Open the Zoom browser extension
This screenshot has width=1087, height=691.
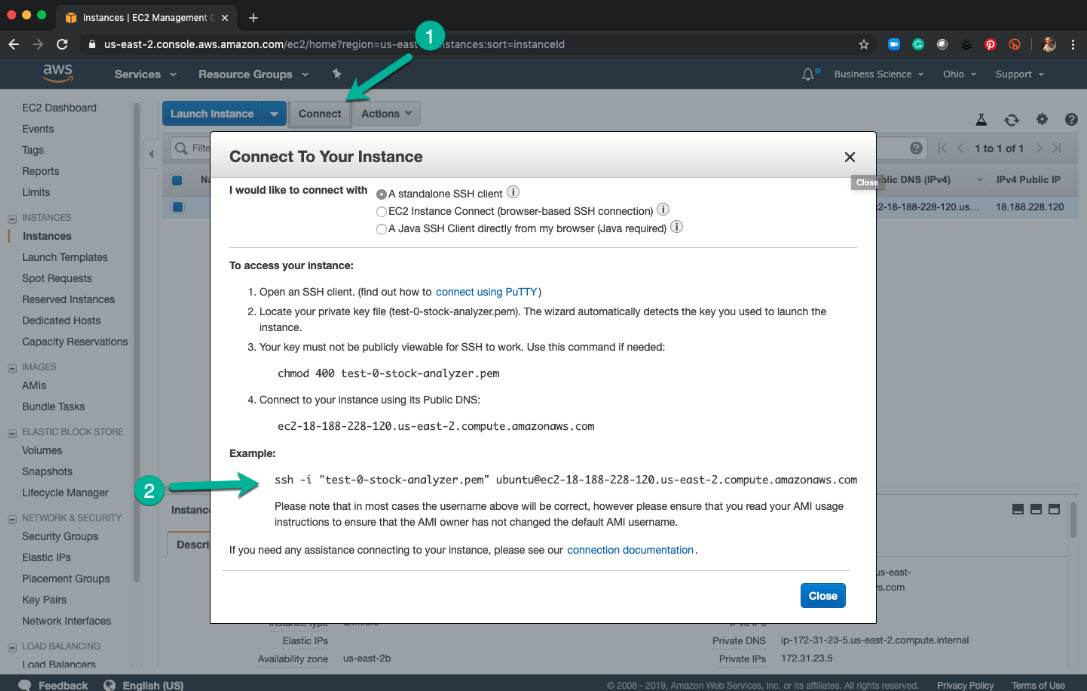pos(894,44)
